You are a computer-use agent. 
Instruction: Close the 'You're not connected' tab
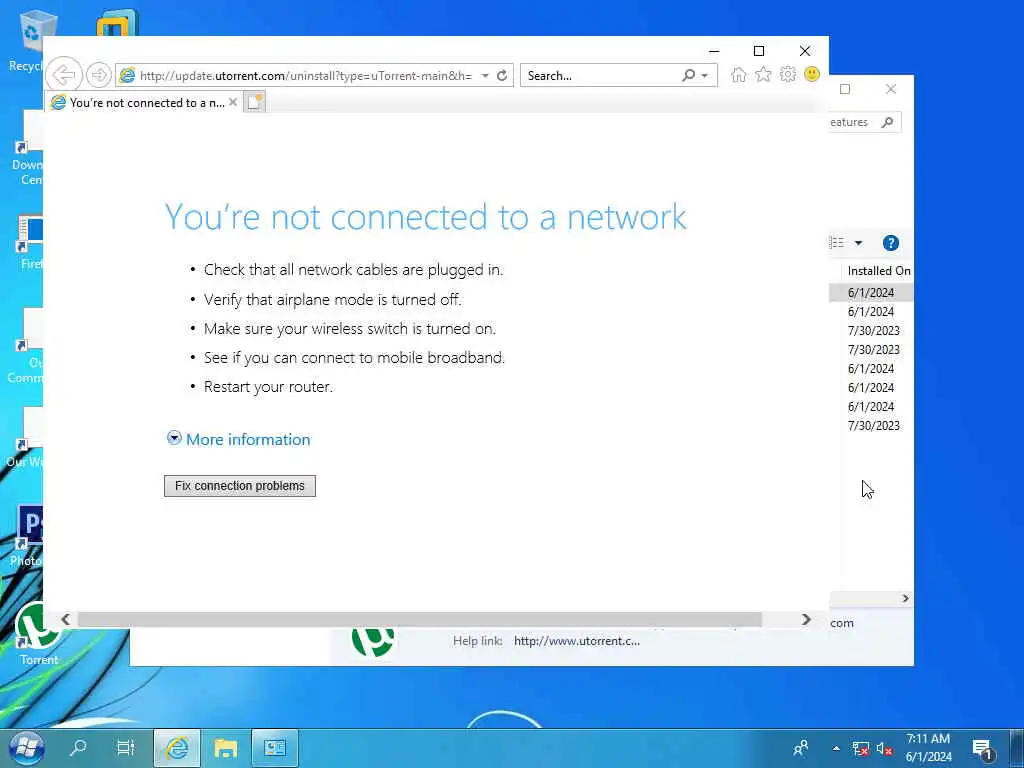(232, 103)
